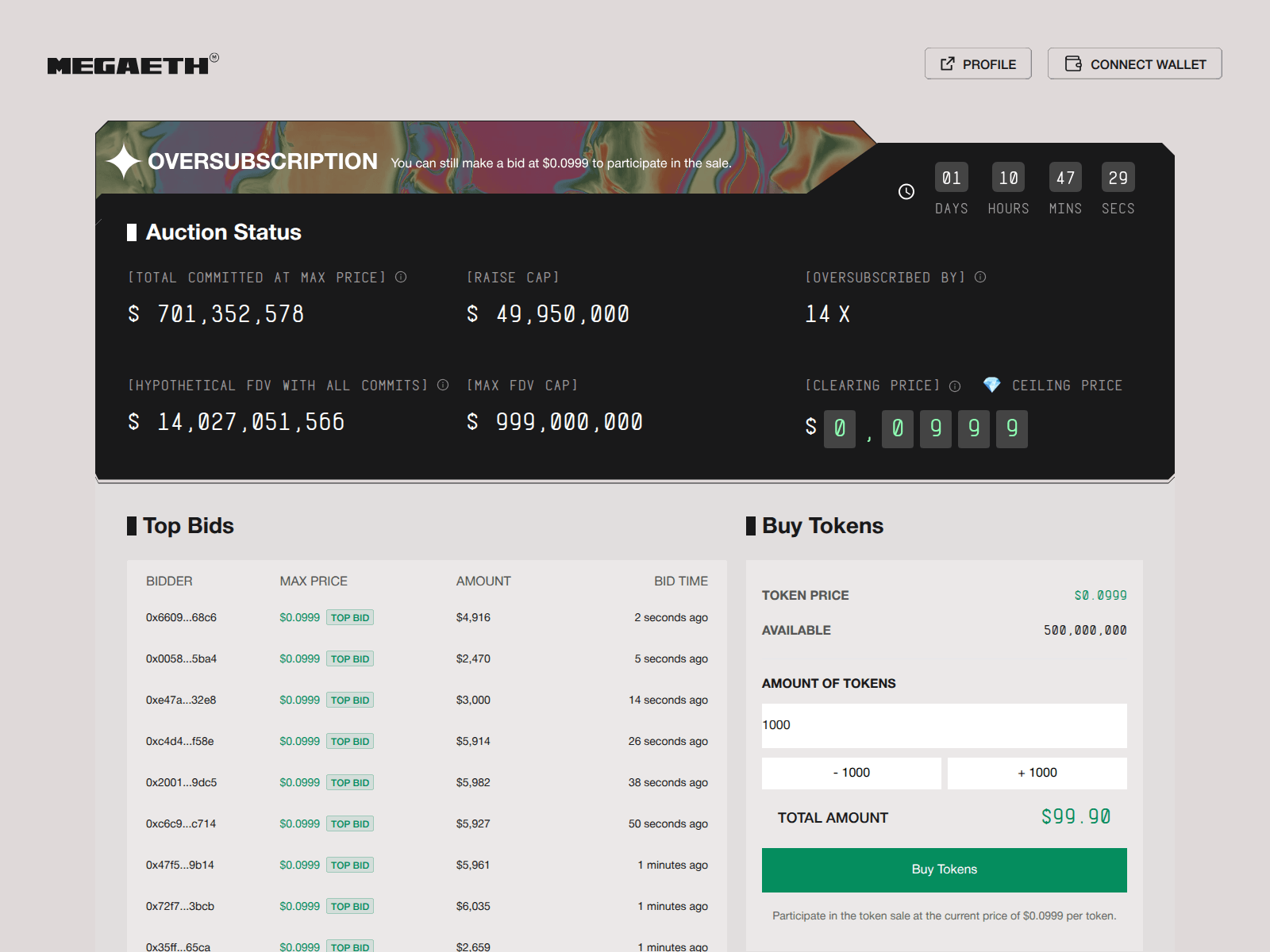Click the bid amount $5,982
Viewport: 1270px width, 952px height.
pos(473,782)
